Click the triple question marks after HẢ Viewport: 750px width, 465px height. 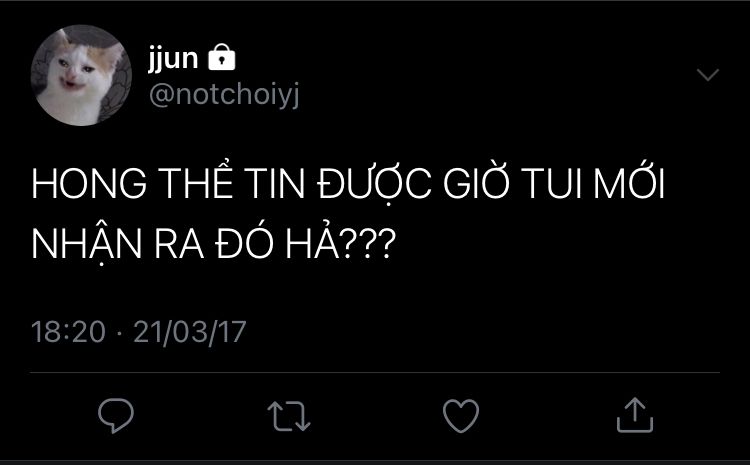366,245
